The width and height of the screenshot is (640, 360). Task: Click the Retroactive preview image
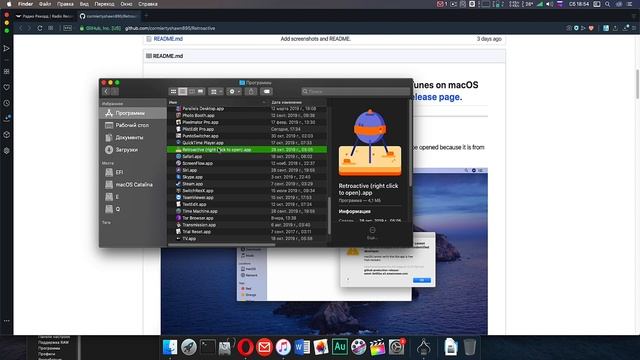pyautogui.click(x=370, y=142)
